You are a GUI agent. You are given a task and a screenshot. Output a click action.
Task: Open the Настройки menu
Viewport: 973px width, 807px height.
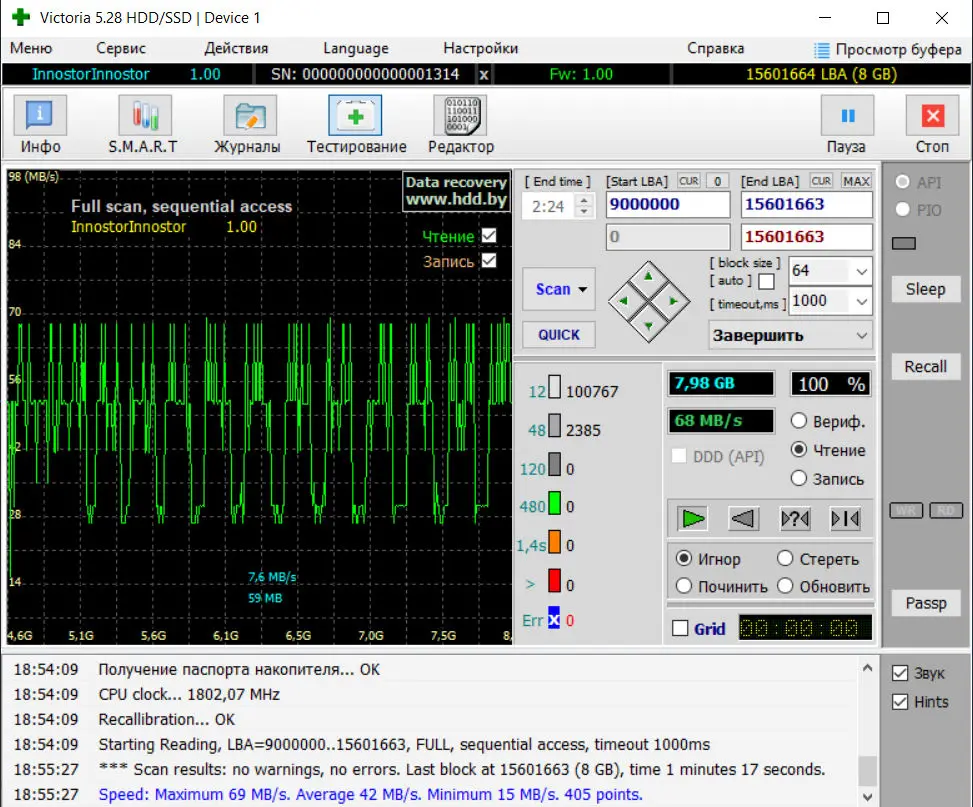pos(480,48)
